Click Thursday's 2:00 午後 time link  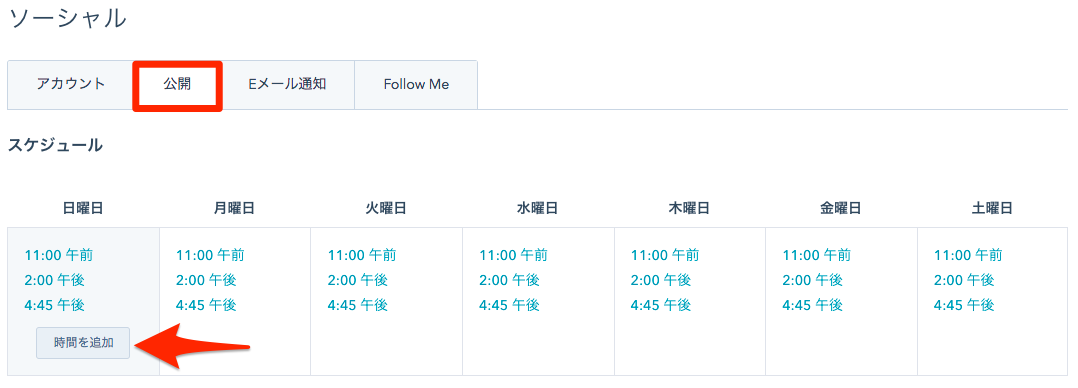[661, 280]
